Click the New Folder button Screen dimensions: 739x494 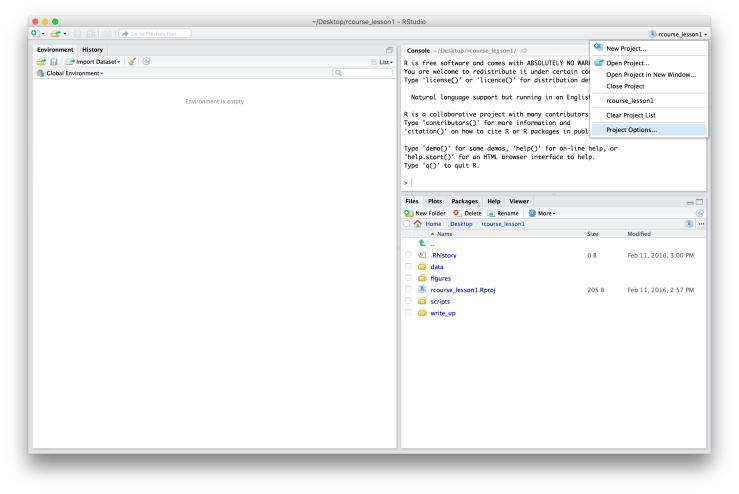point(425,213)
